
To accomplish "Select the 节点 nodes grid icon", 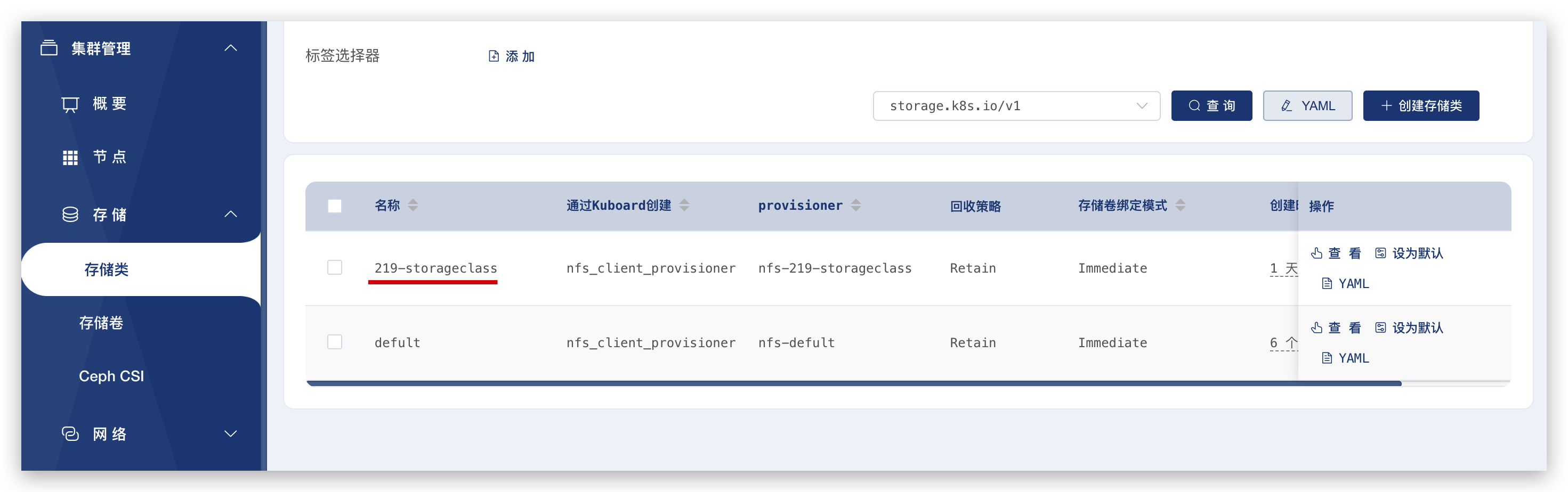I will [70, 157].
